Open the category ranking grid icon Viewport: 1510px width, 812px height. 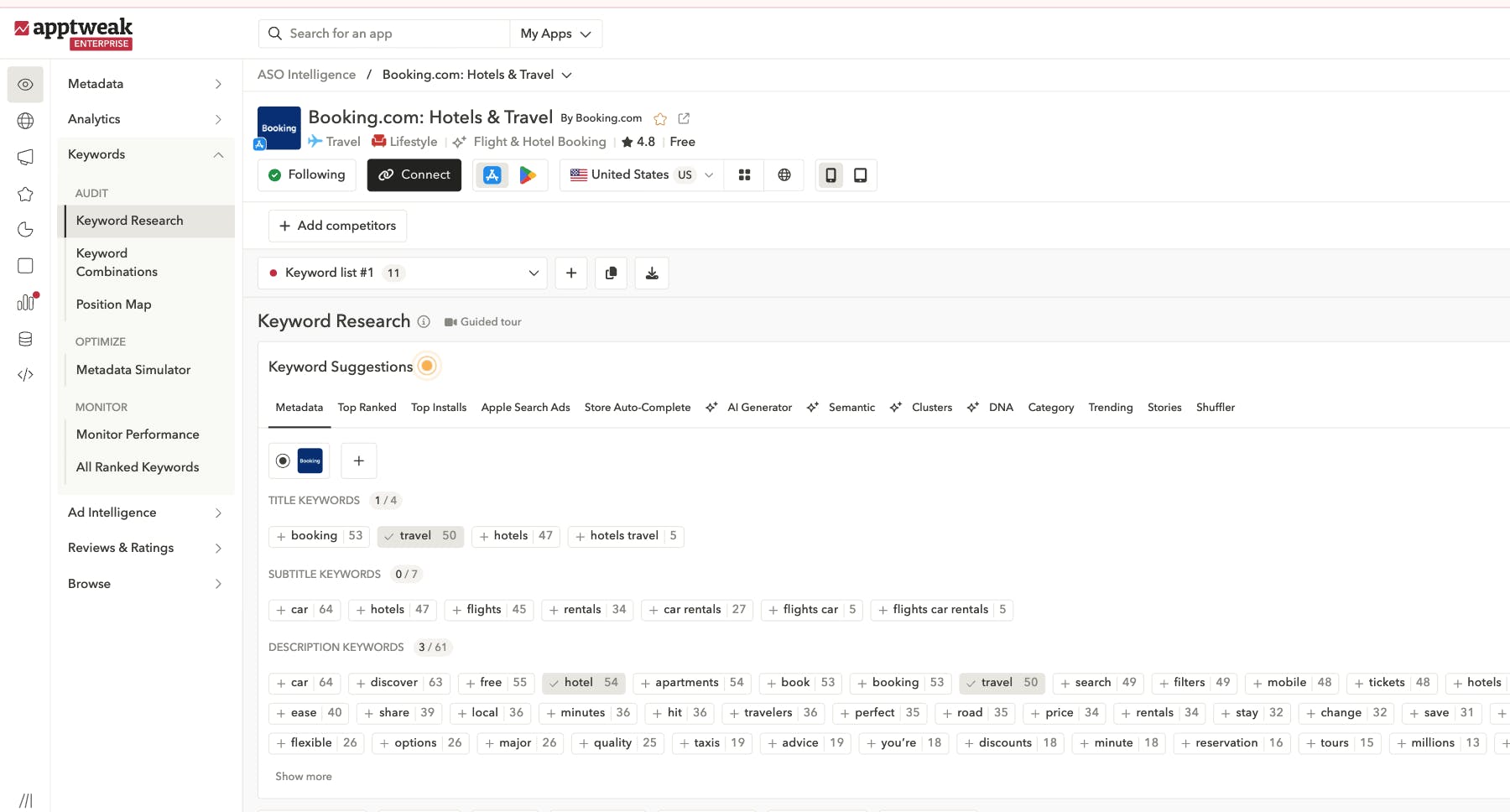pos(744,175)
